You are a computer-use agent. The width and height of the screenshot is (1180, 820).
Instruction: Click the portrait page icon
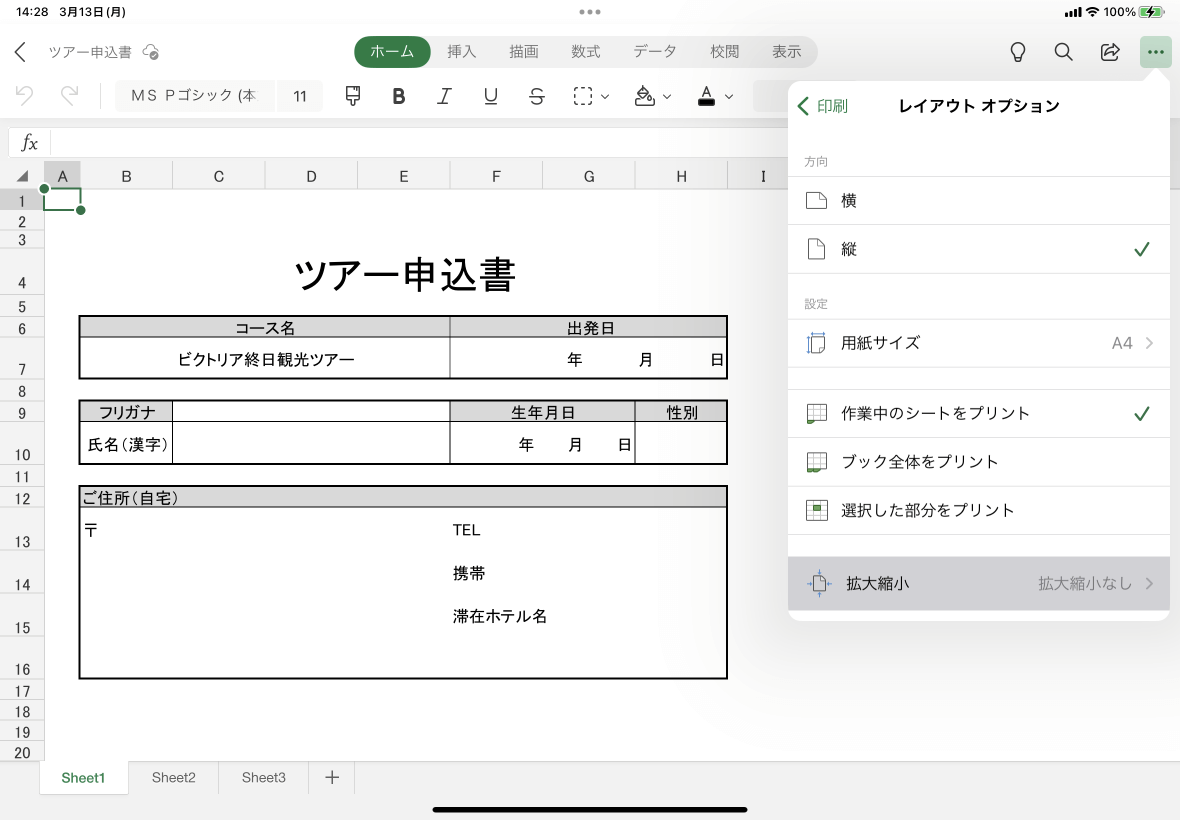point(817,249)
